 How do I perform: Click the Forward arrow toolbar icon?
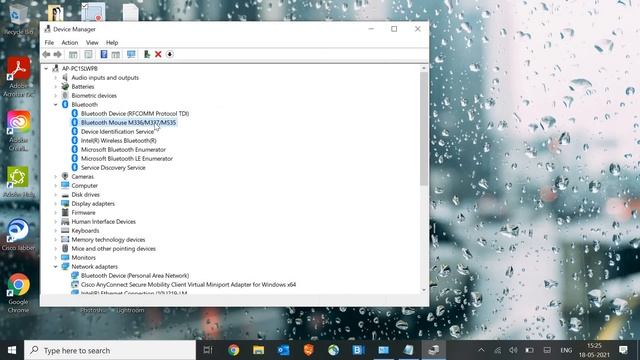pos(58,54)
